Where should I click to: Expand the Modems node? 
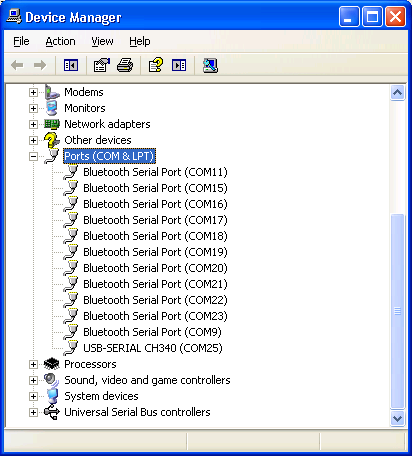point(33,92)
